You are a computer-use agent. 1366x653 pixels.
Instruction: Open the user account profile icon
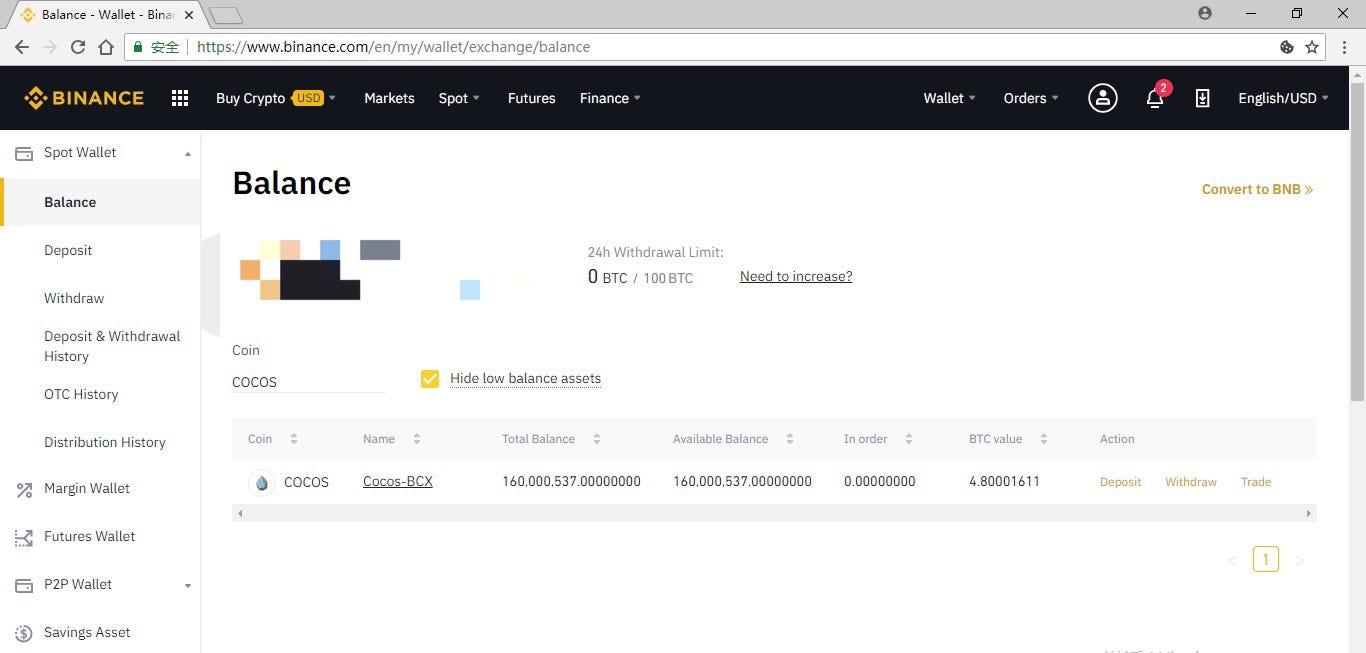click(x=1102, y=98)
